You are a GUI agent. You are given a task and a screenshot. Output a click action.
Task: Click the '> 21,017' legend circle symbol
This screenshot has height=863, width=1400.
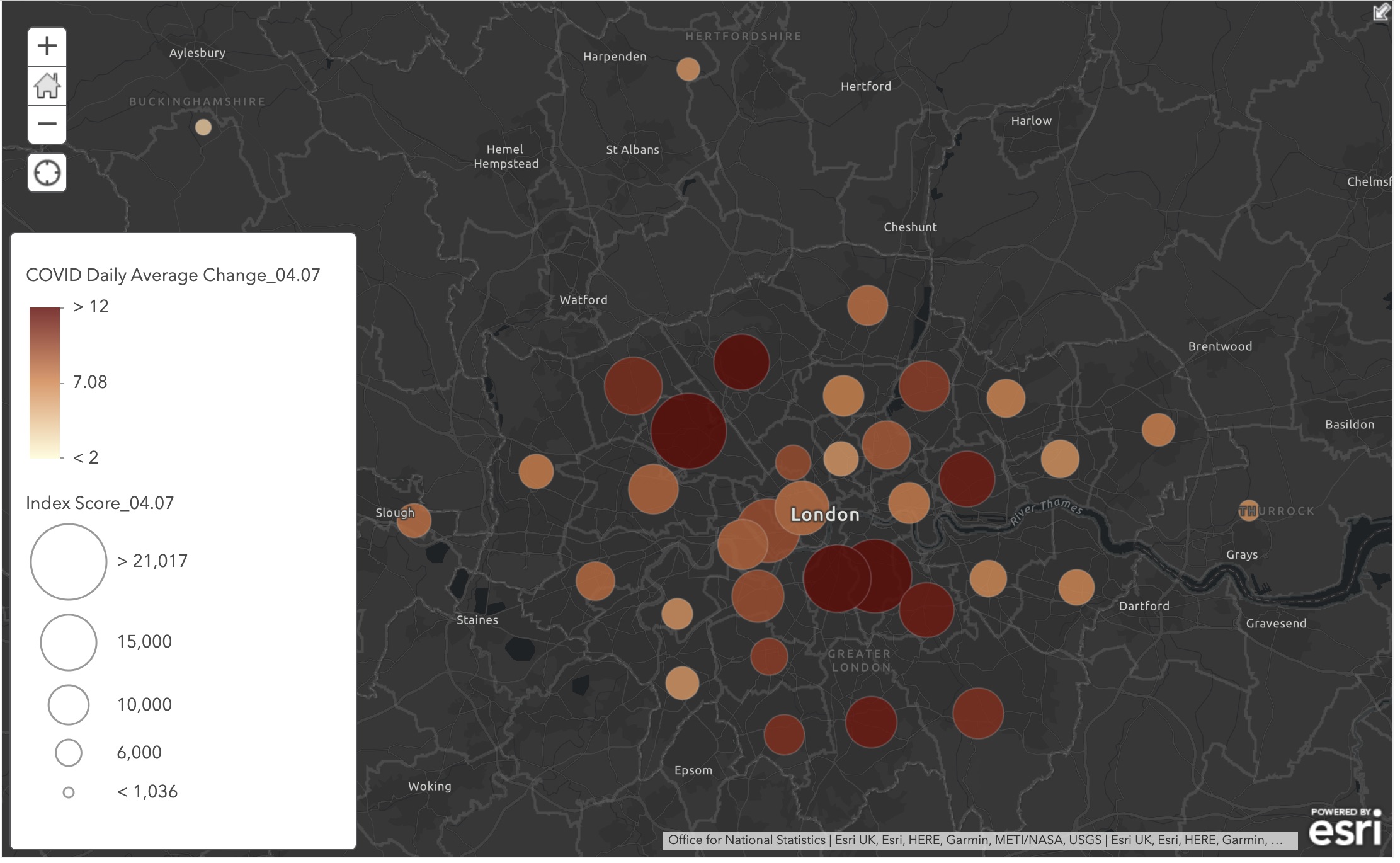[x=69, y=562]
